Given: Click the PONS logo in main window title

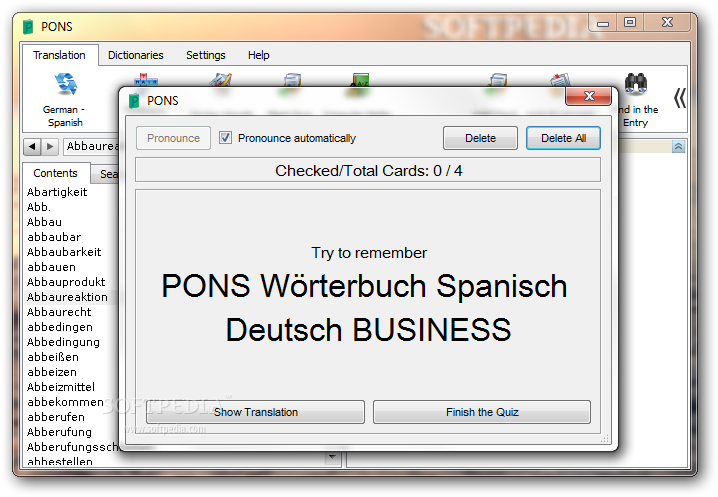Looking at the screenshot, I should coord(28,27).
